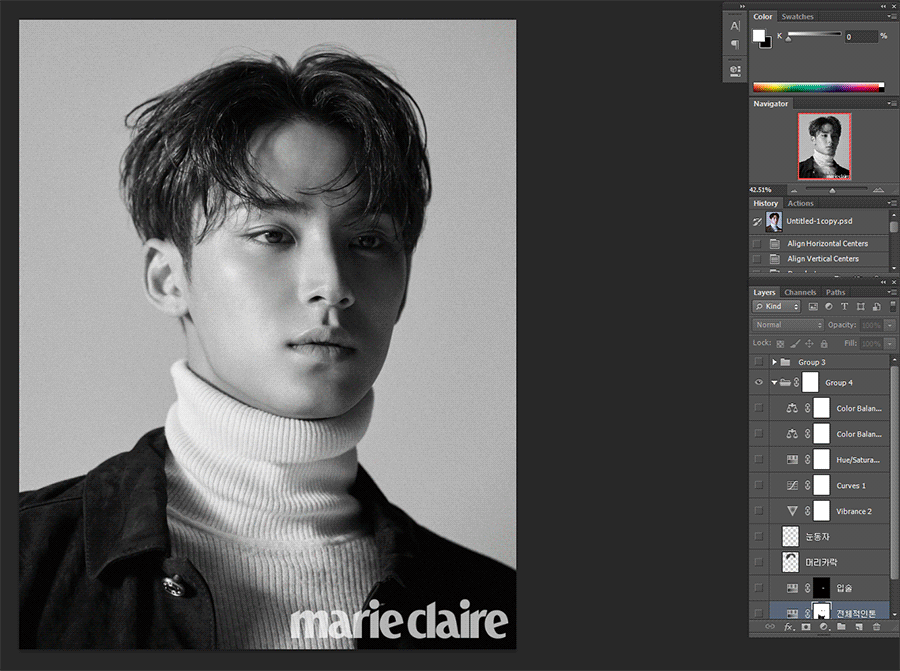Click the Curves 1 adjustment icon
This screenshot has height=671, width=900.
point(792,486)
